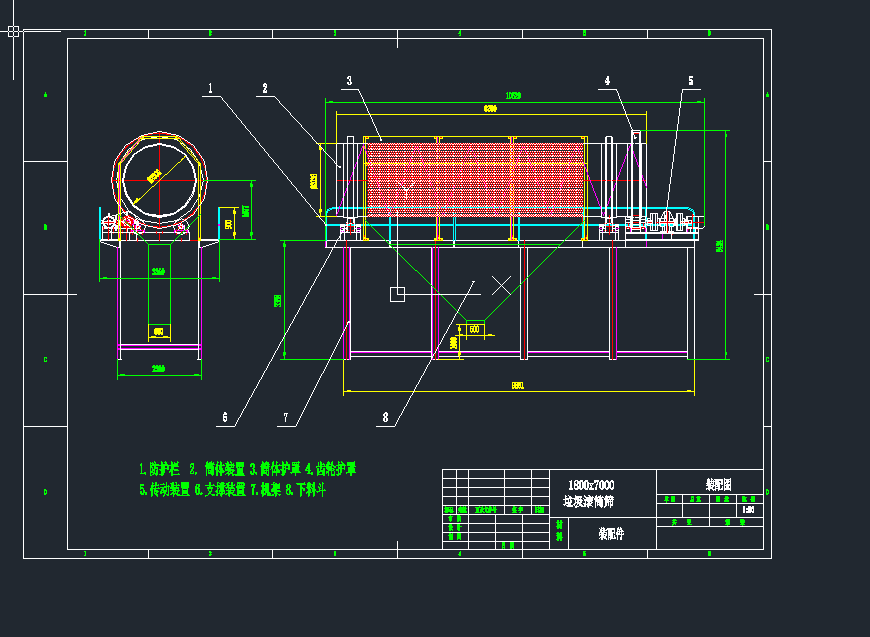Viewport: 870px width, 637px height.
Task: Pick callout number 7 label
Action: [x=285, y=418]
